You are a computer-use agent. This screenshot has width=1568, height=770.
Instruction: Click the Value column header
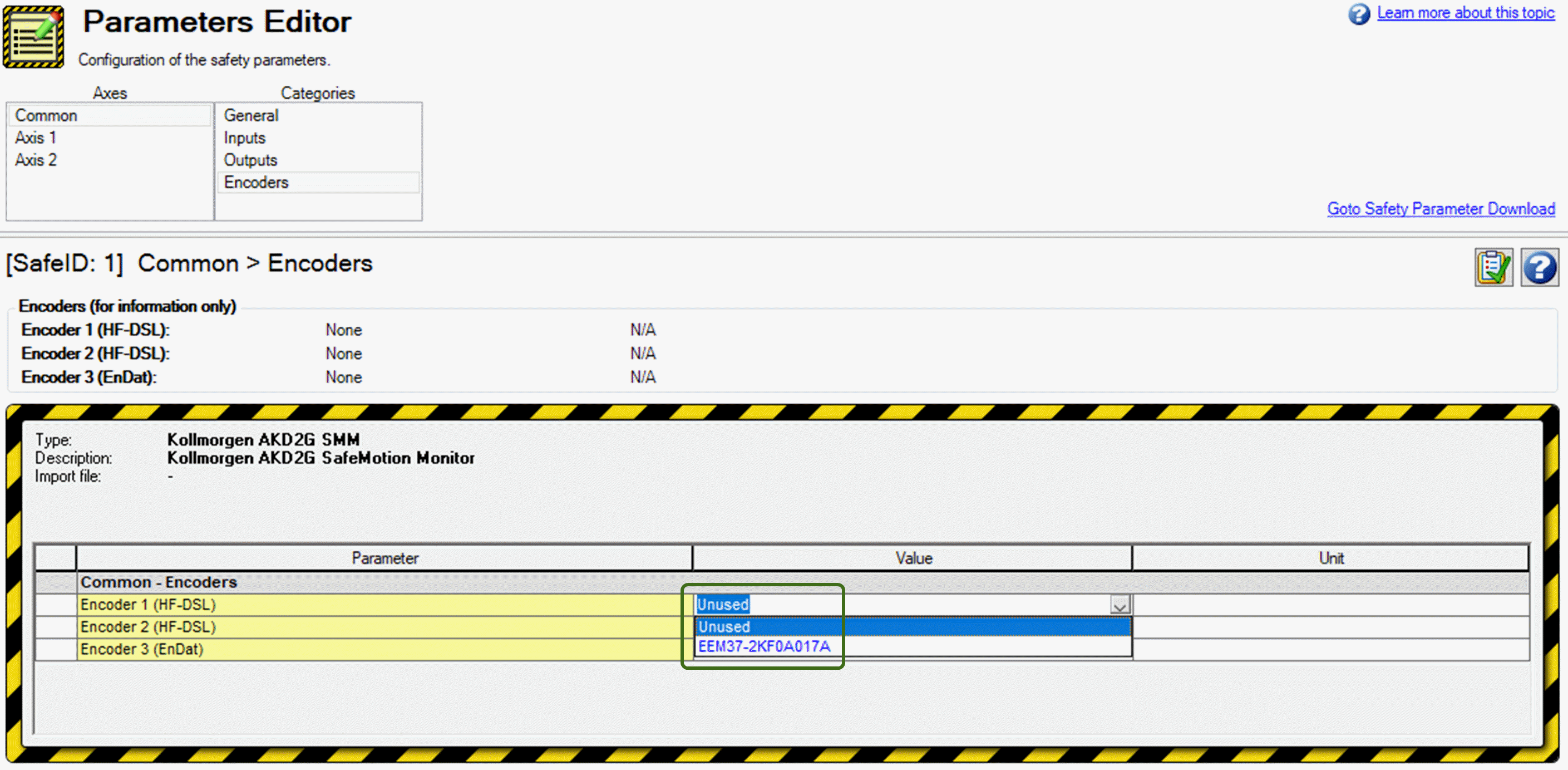point(913,558)
